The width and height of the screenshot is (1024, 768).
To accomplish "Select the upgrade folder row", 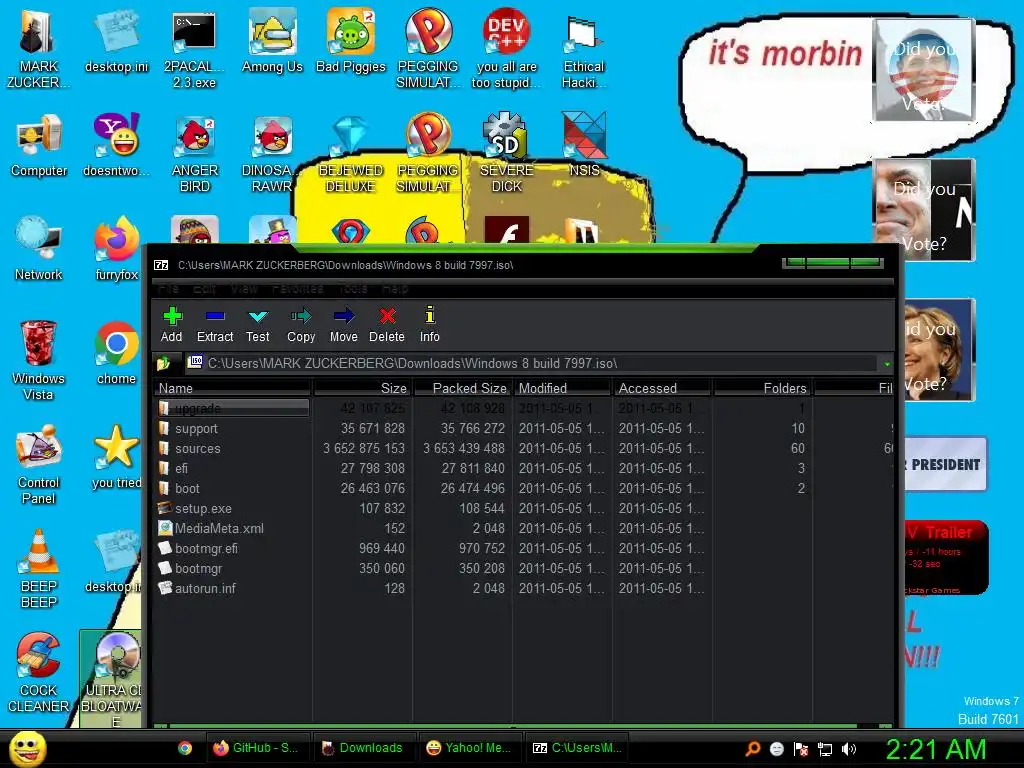I will 524,408.
